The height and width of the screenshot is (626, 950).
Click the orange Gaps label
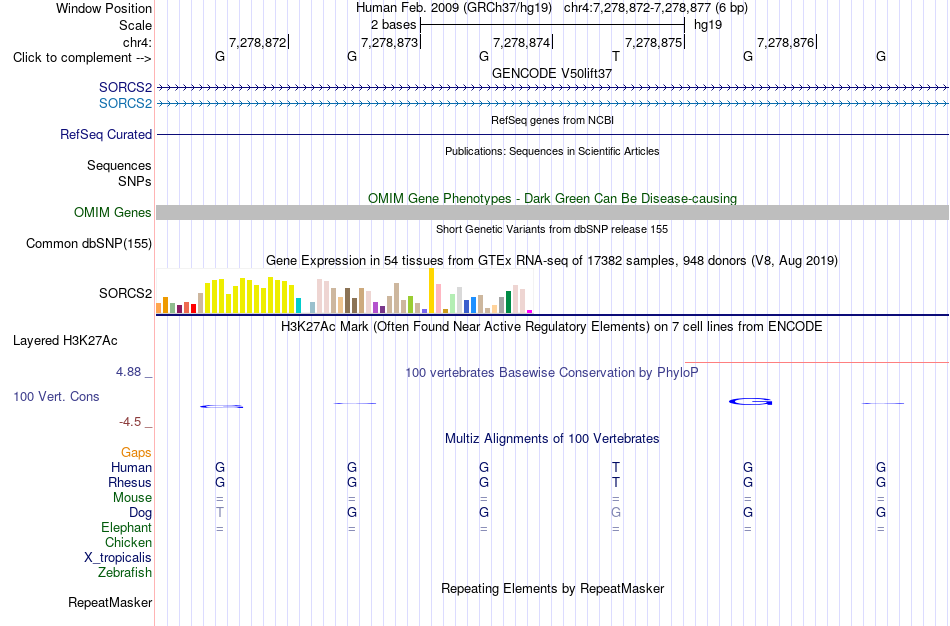[136, 453]
